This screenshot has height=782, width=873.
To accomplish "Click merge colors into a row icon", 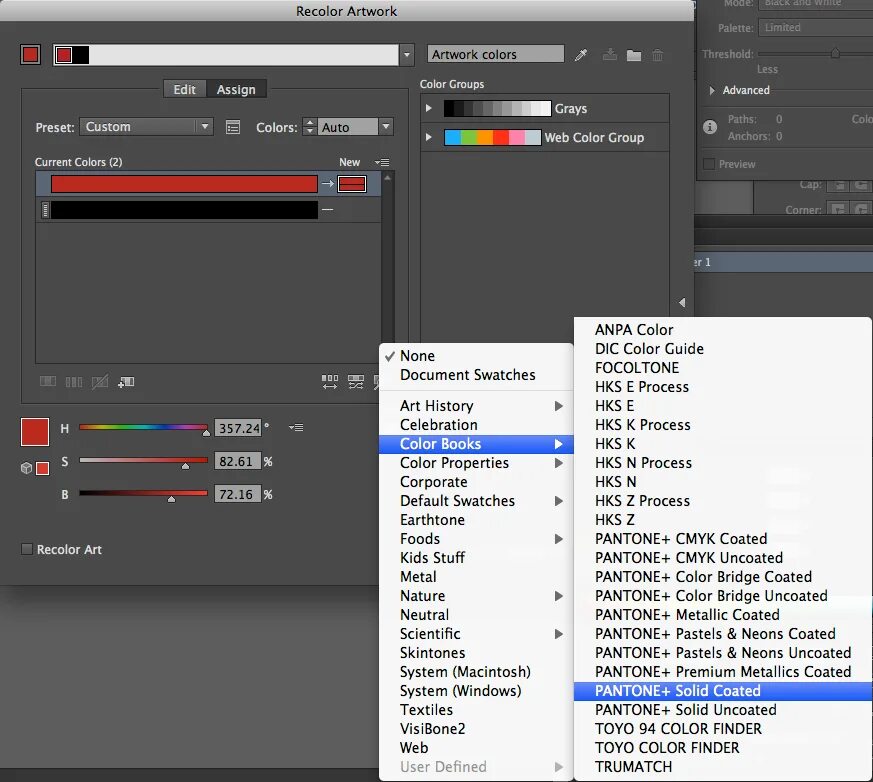I will 48,382.
